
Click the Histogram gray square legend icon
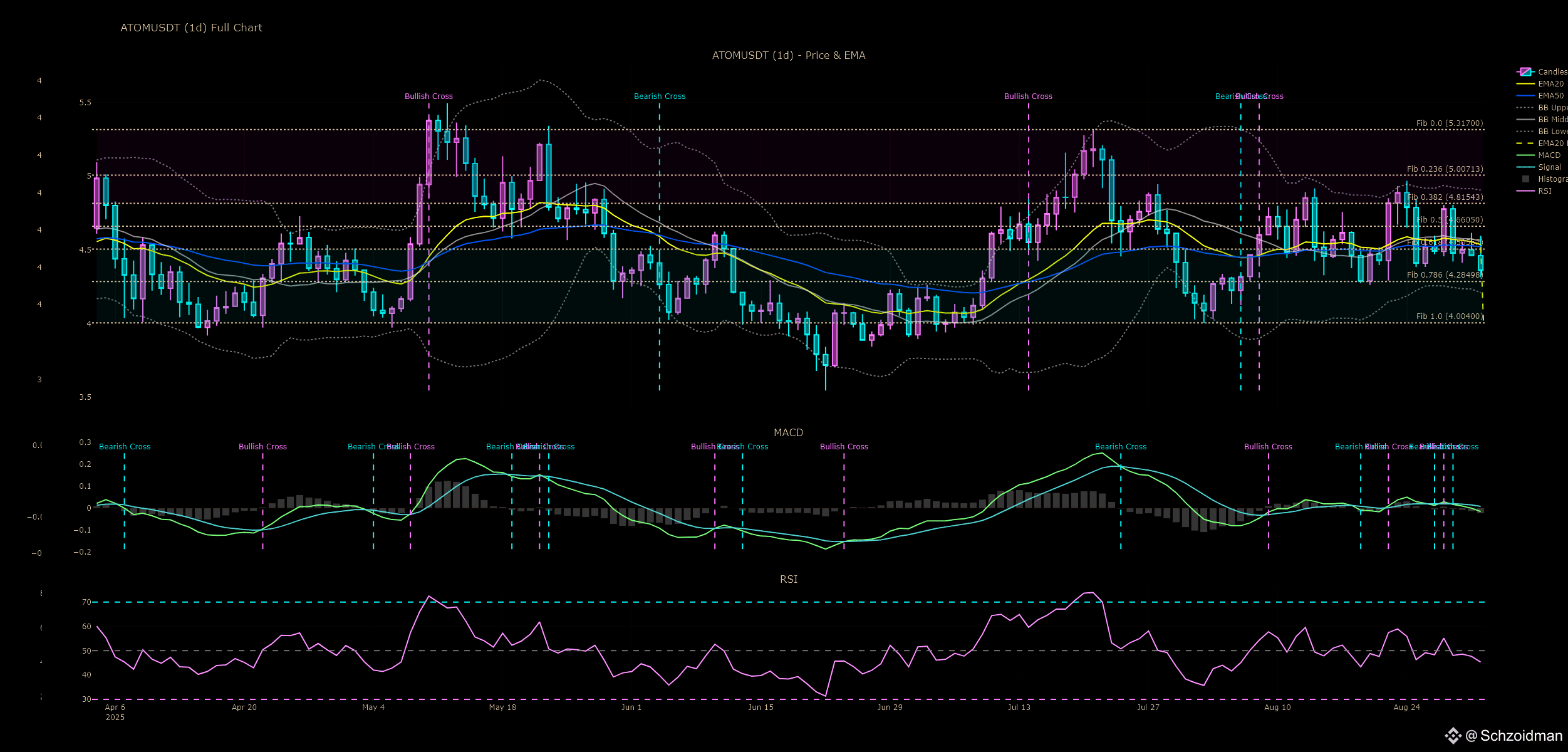(x=1525, y=179)
